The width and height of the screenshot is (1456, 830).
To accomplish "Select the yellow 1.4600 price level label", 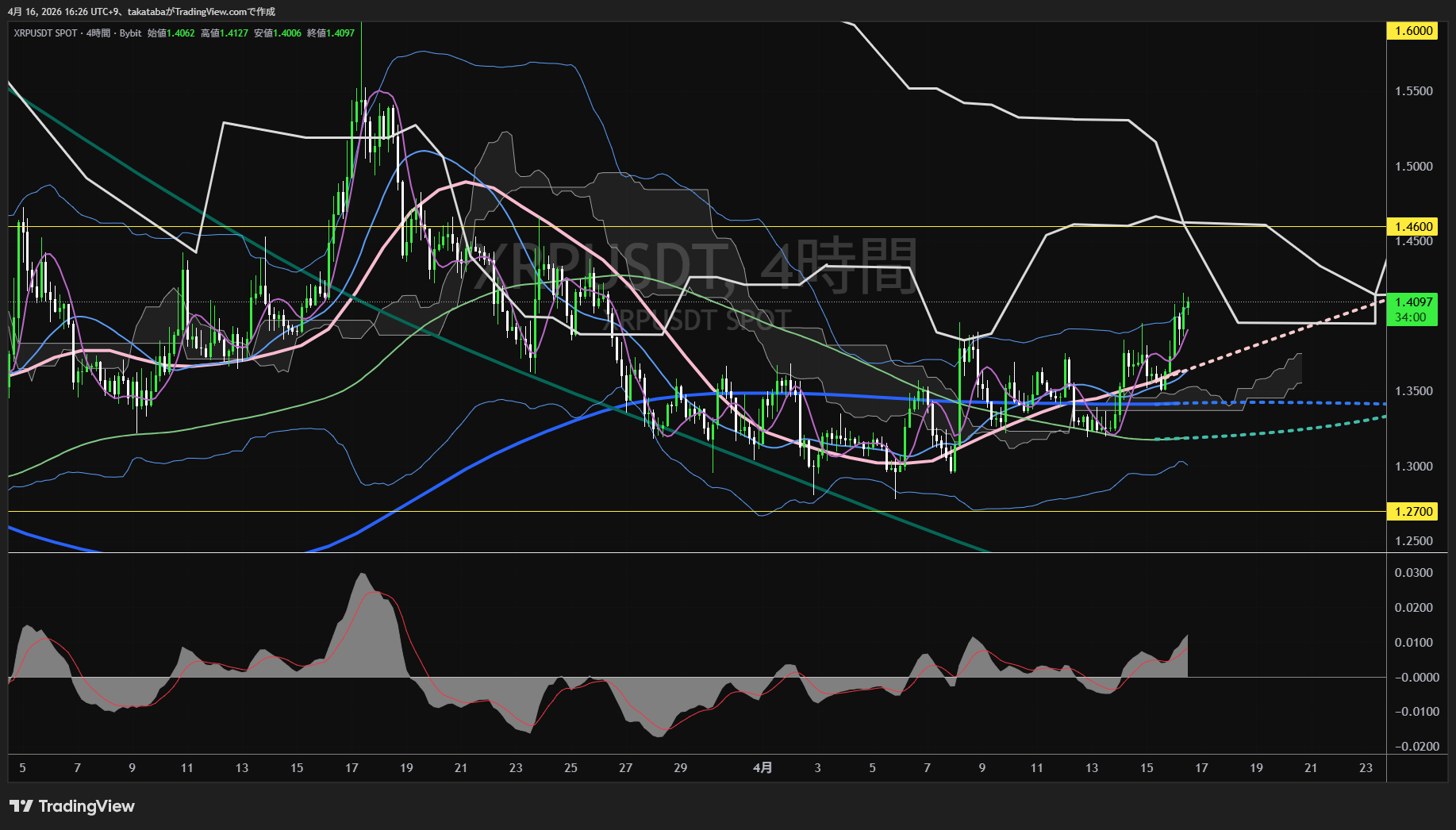I will 1412,227.
